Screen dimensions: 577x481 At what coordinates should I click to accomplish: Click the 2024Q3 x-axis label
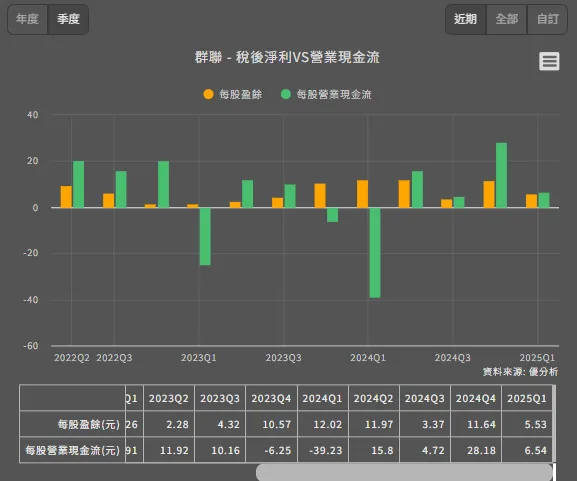click(453, 358)
